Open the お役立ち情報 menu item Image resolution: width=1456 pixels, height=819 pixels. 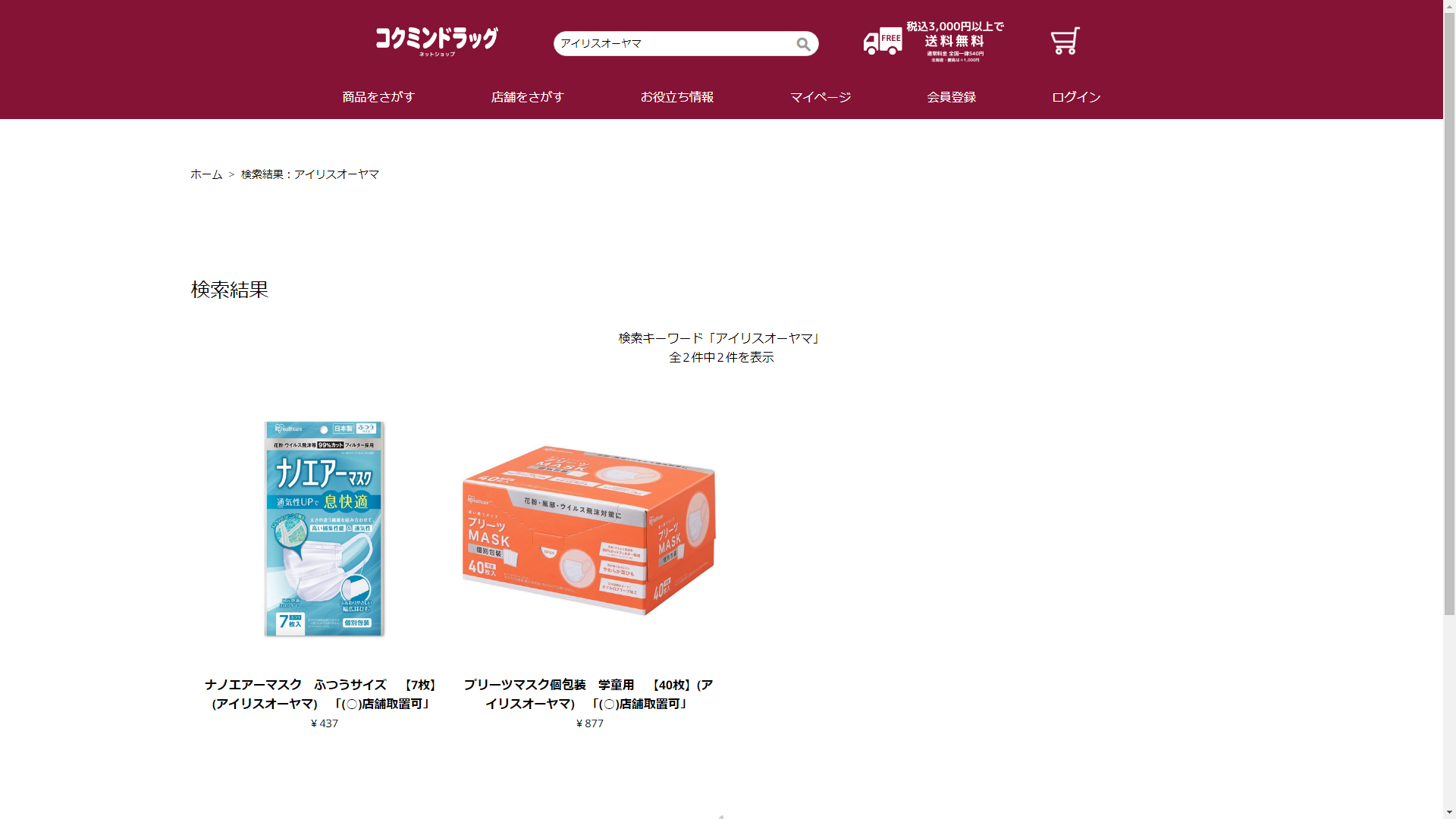677,97
